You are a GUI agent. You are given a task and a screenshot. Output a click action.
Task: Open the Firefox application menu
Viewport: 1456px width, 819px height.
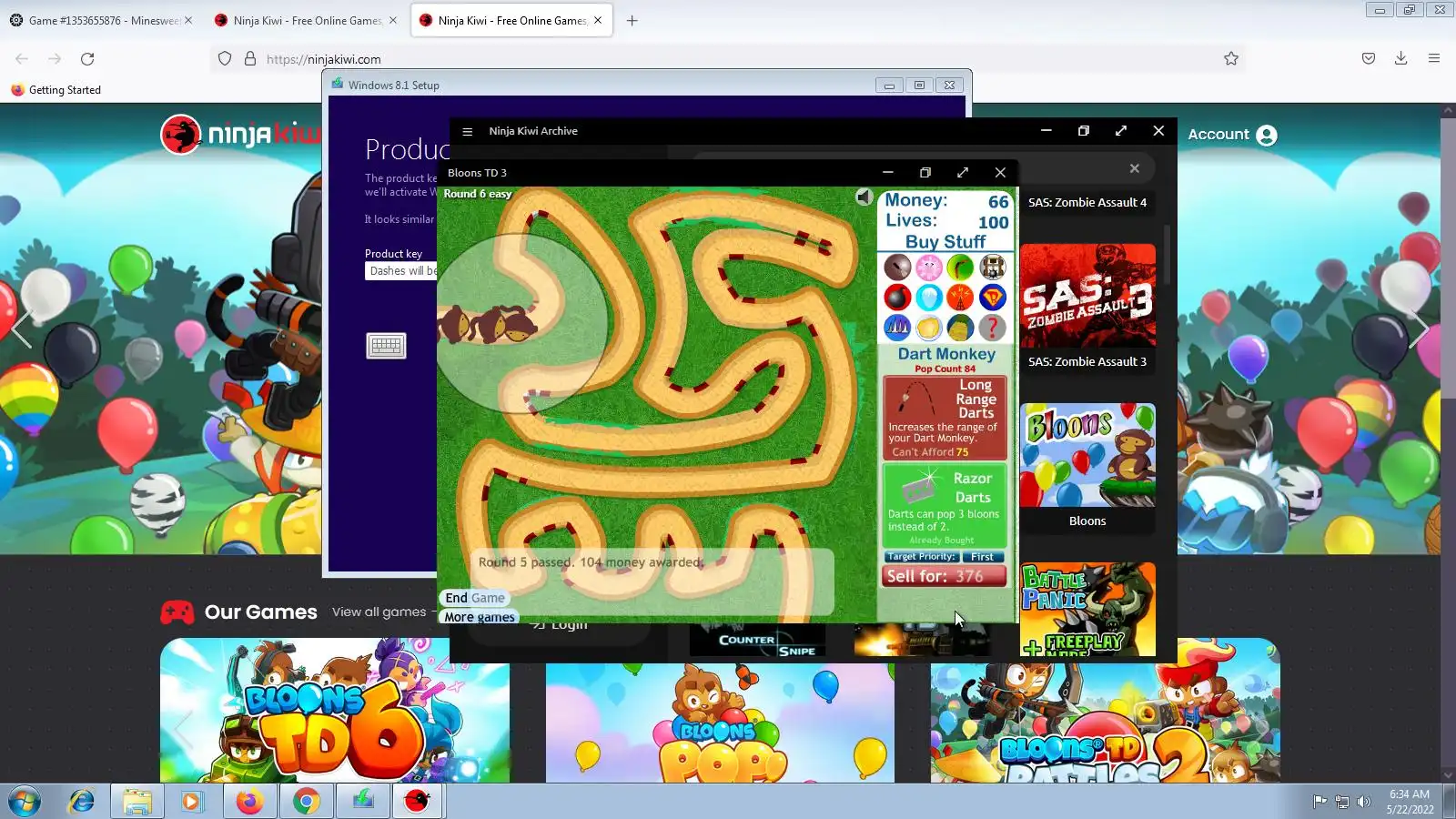(x=1434, y=59)
